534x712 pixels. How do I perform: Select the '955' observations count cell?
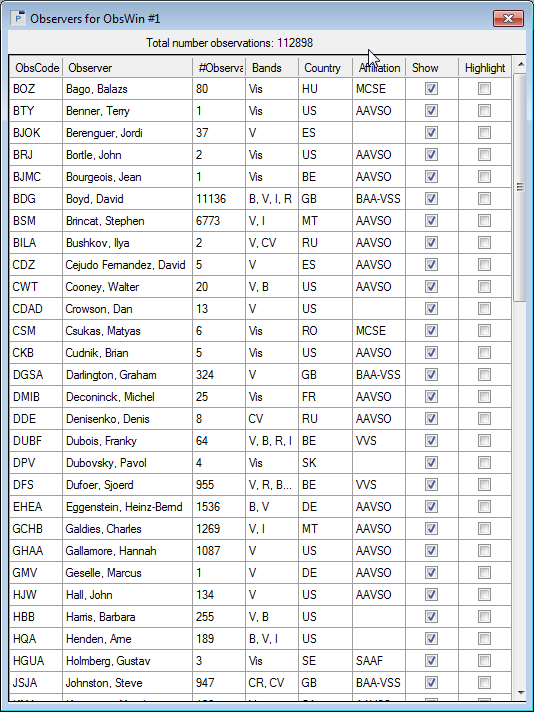[x=219, y=485]
